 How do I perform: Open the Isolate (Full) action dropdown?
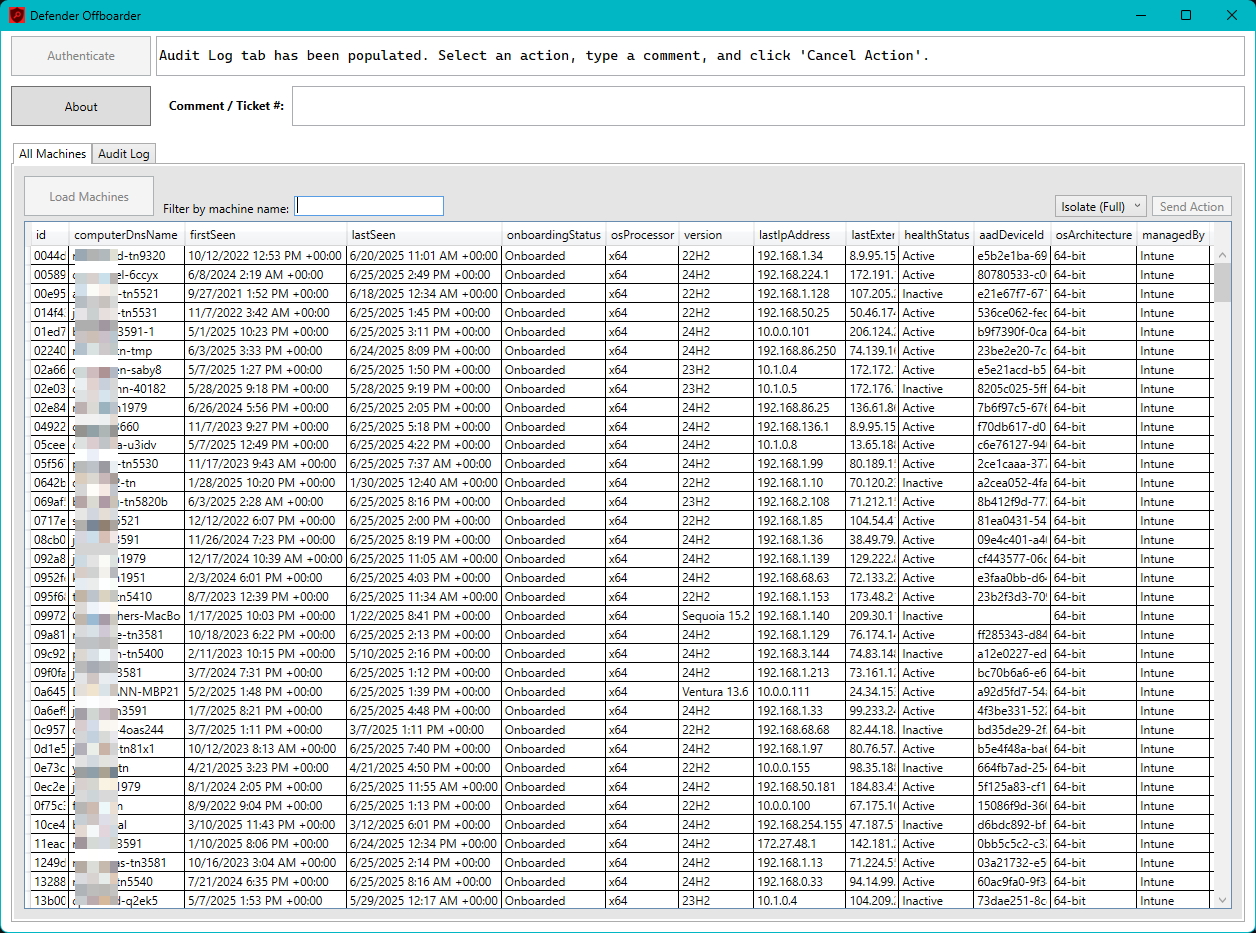click(x=1100, y=207)
